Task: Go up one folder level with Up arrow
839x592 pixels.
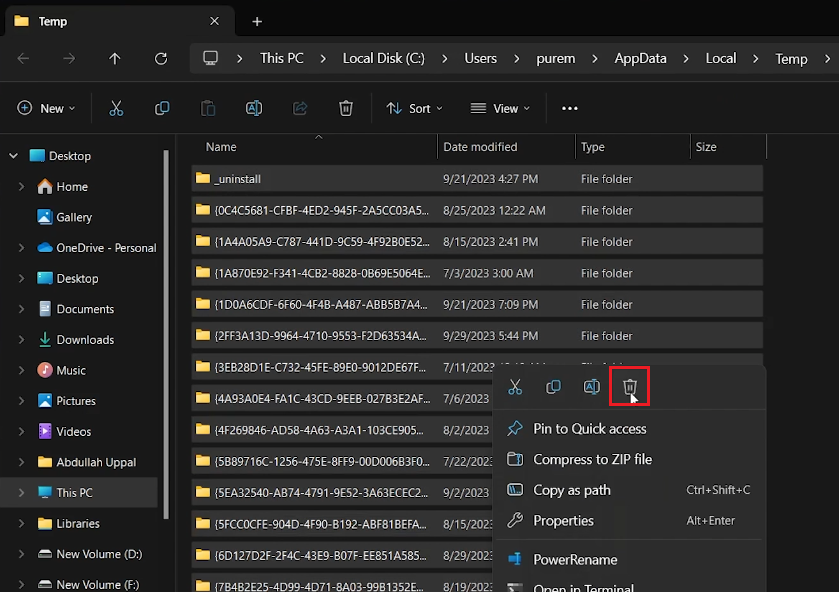Action: [115, 58]
